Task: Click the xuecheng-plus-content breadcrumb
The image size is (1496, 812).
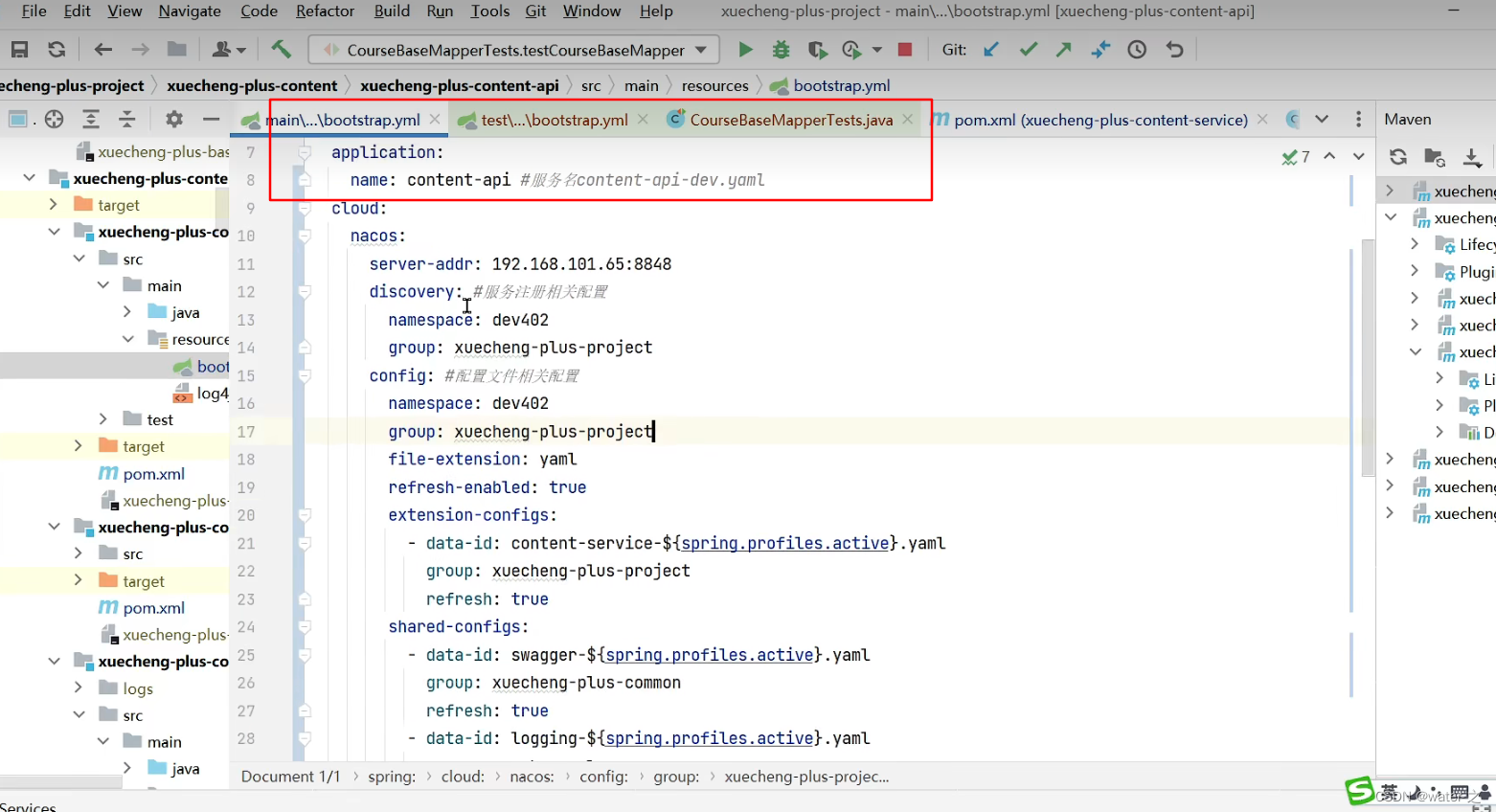Action: tap(252, 86)
